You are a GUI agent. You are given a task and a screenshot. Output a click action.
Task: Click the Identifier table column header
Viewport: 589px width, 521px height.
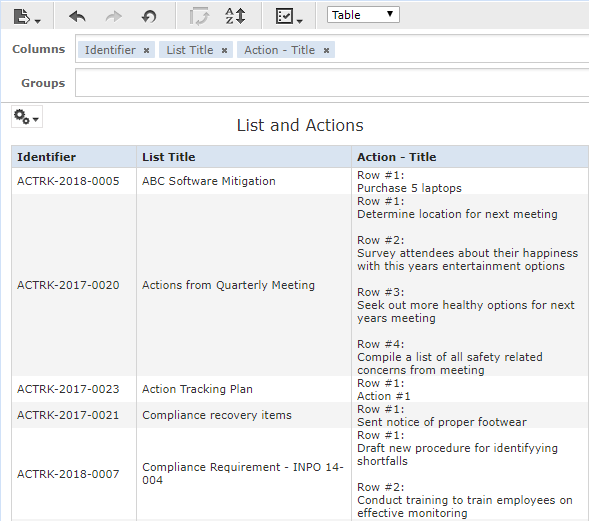click(x=74, y=157)
